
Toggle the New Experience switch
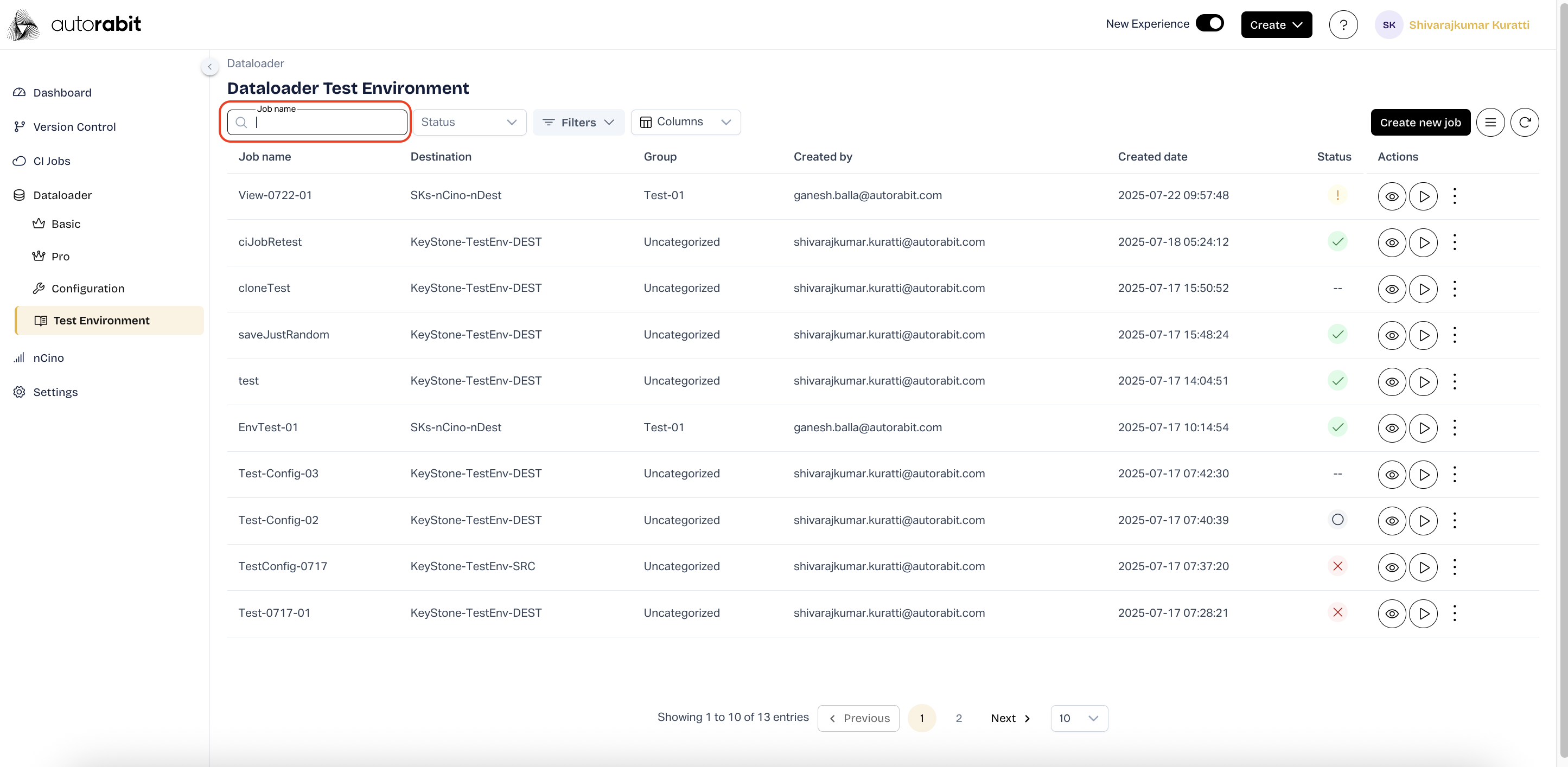1209,23
